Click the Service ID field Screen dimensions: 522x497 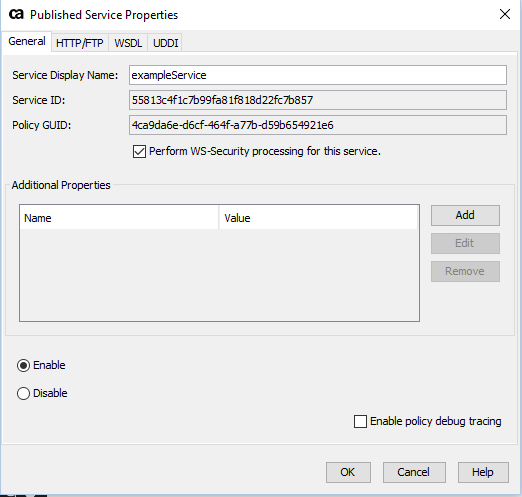pyautogui.click(x=318, y=100)
